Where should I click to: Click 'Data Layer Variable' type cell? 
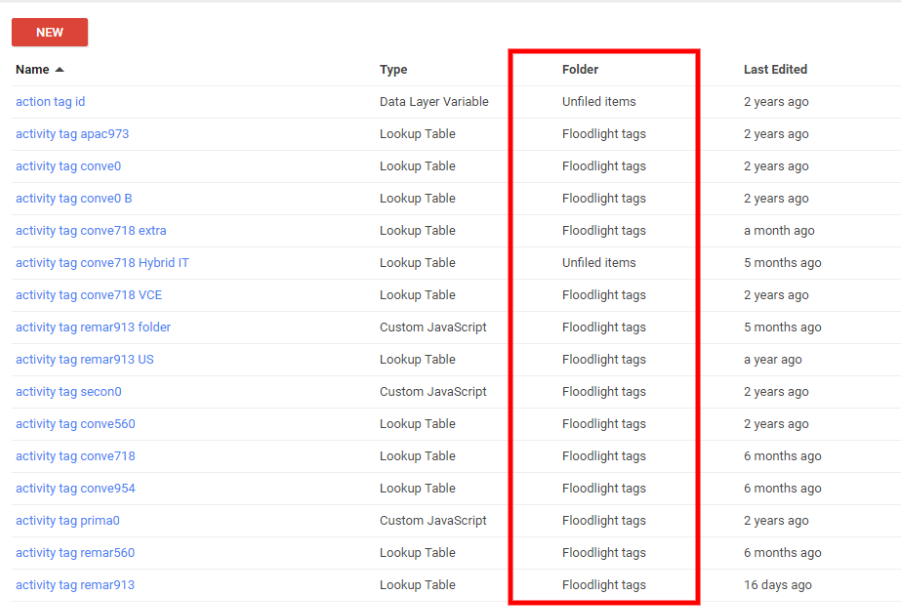[x=434, y=102]
